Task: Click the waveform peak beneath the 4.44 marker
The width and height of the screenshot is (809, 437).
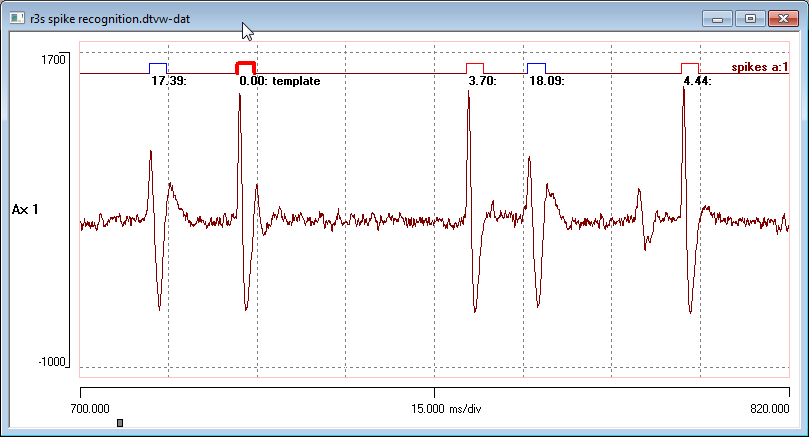Action: coord(685,88)
